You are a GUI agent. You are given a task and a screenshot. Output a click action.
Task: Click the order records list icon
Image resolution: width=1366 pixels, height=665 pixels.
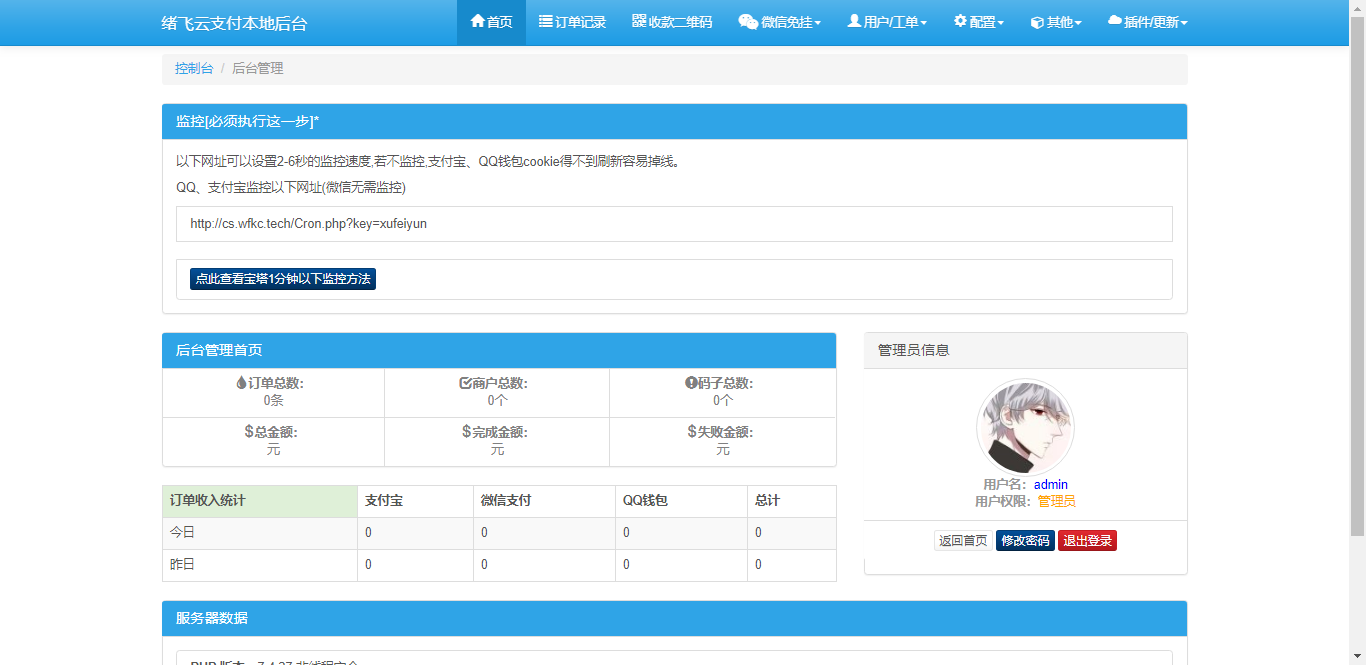(545, 21)
